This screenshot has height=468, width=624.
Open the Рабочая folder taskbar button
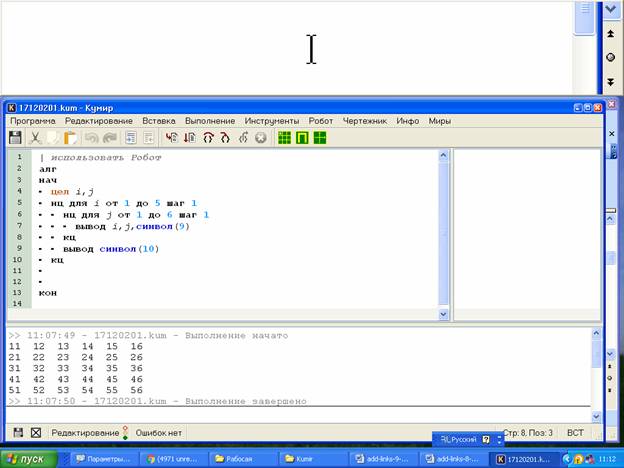click(x=244, y=459)
